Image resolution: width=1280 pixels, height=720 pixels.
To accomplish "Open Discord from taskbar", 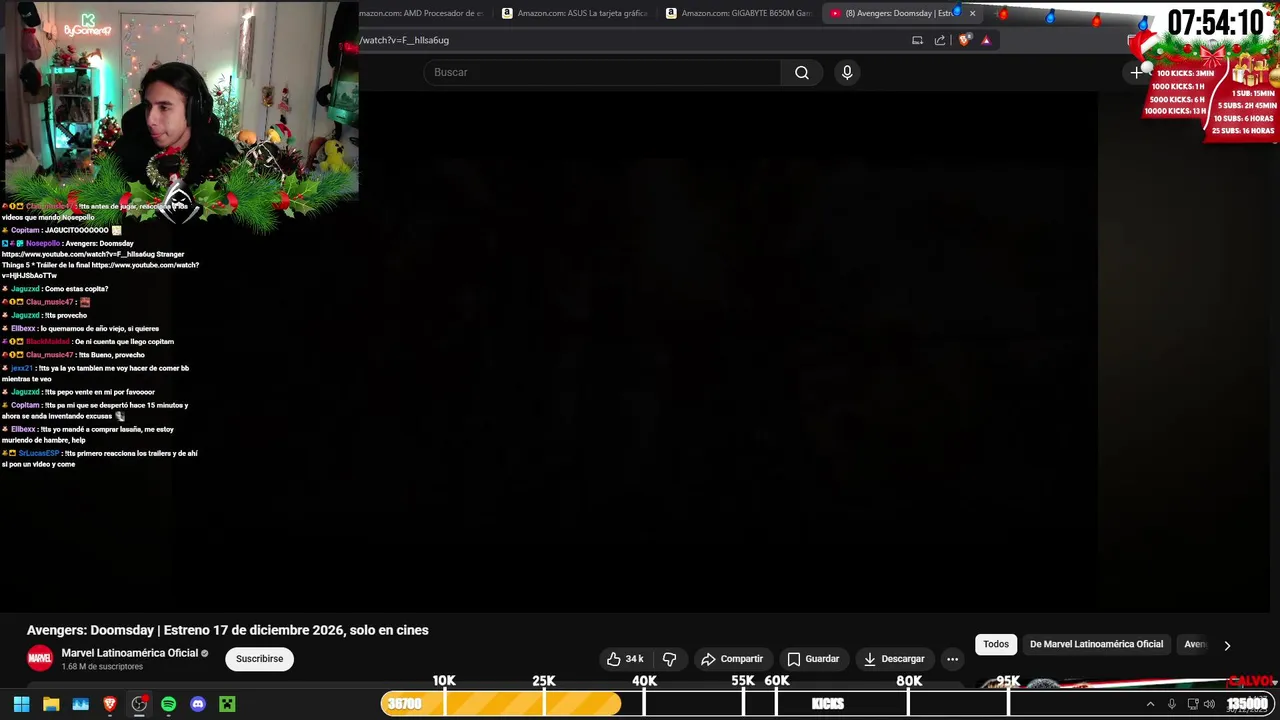I will pyautogui.click(x=198, y=704).
